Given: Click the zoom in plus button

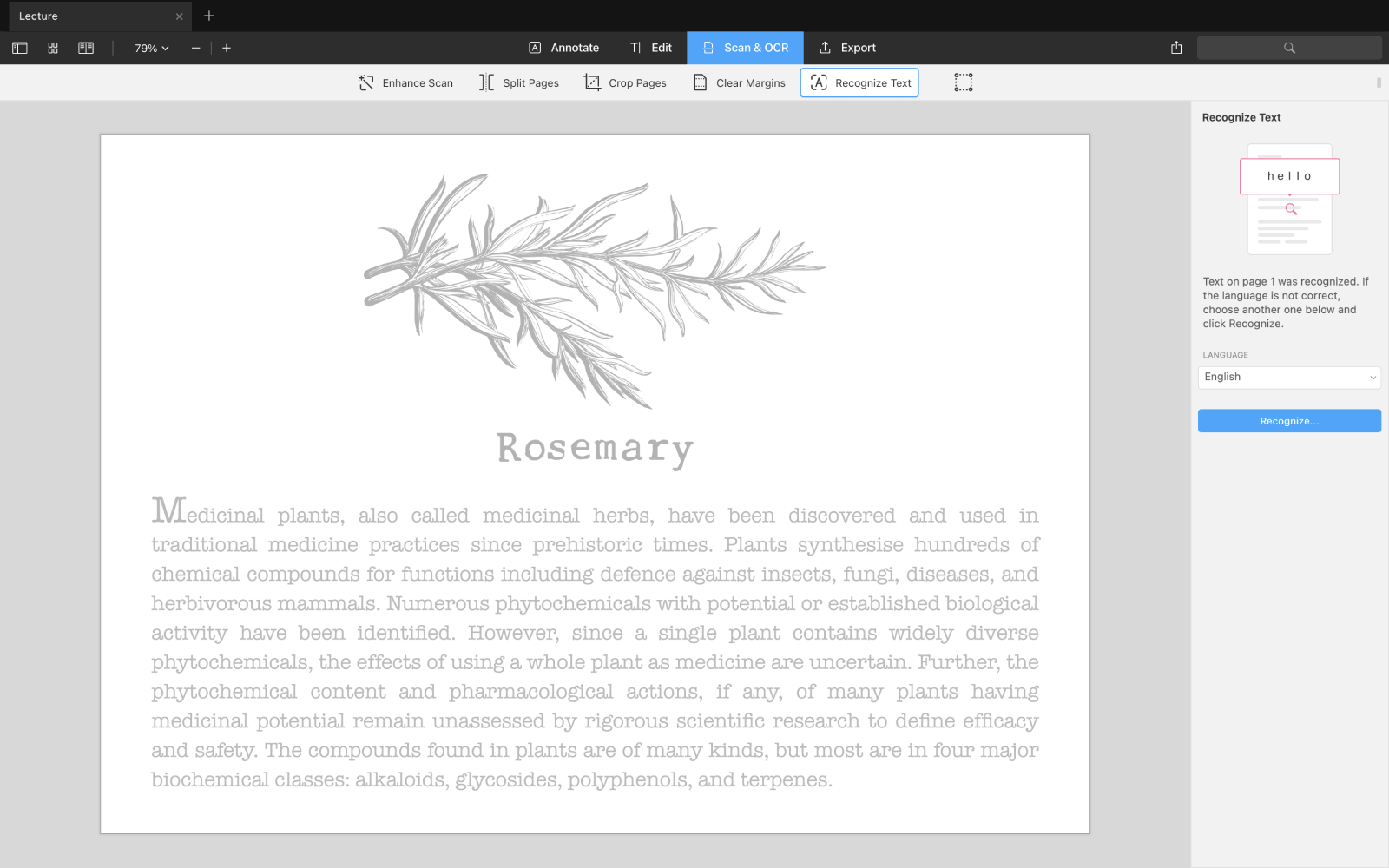Looking at the screenshot, I should (x=227, y=49).
